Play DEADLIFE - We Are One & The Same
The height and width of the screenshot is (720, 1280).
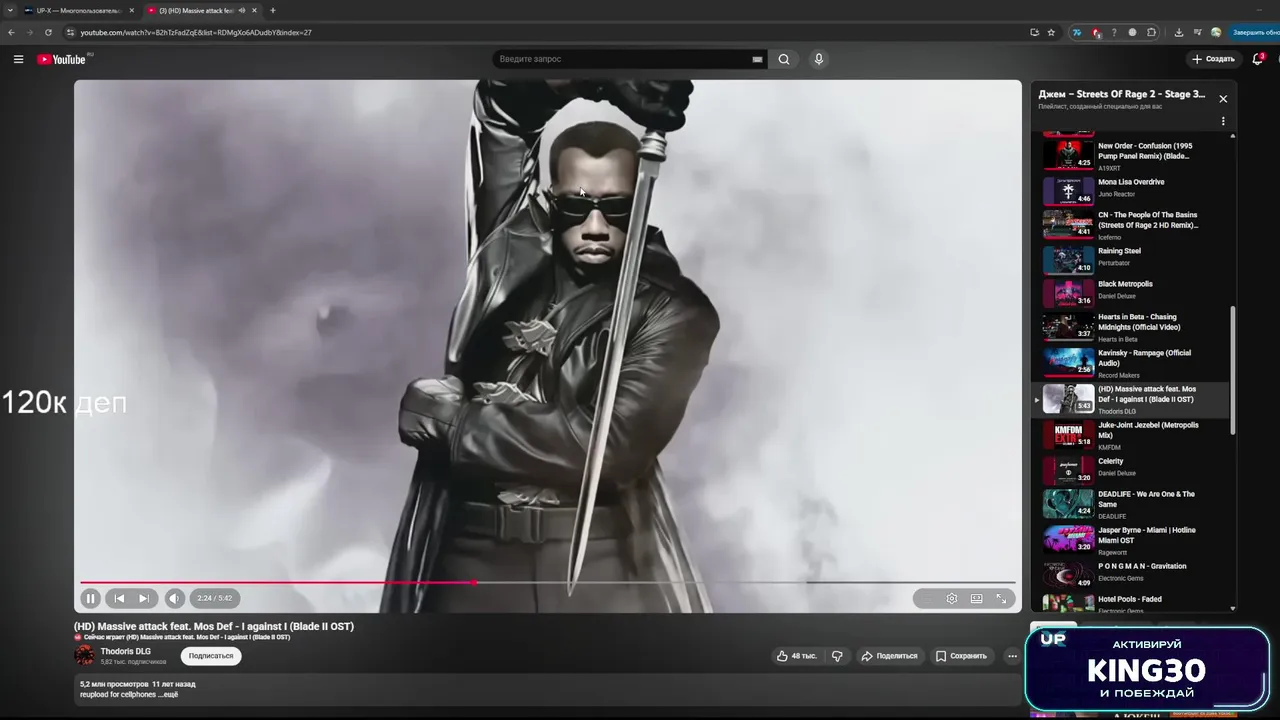(x=1132, y=504)
